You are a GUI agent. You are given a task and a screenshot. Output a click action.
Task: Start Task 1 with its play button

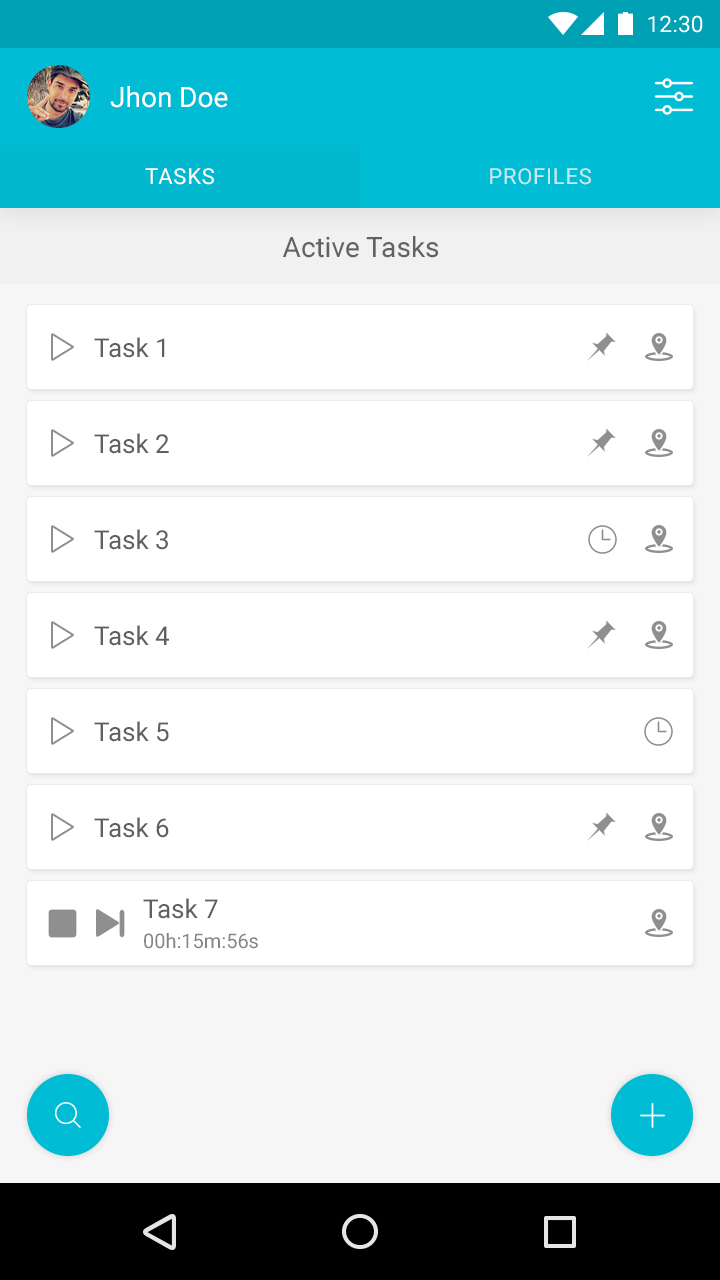pos(62,347)
